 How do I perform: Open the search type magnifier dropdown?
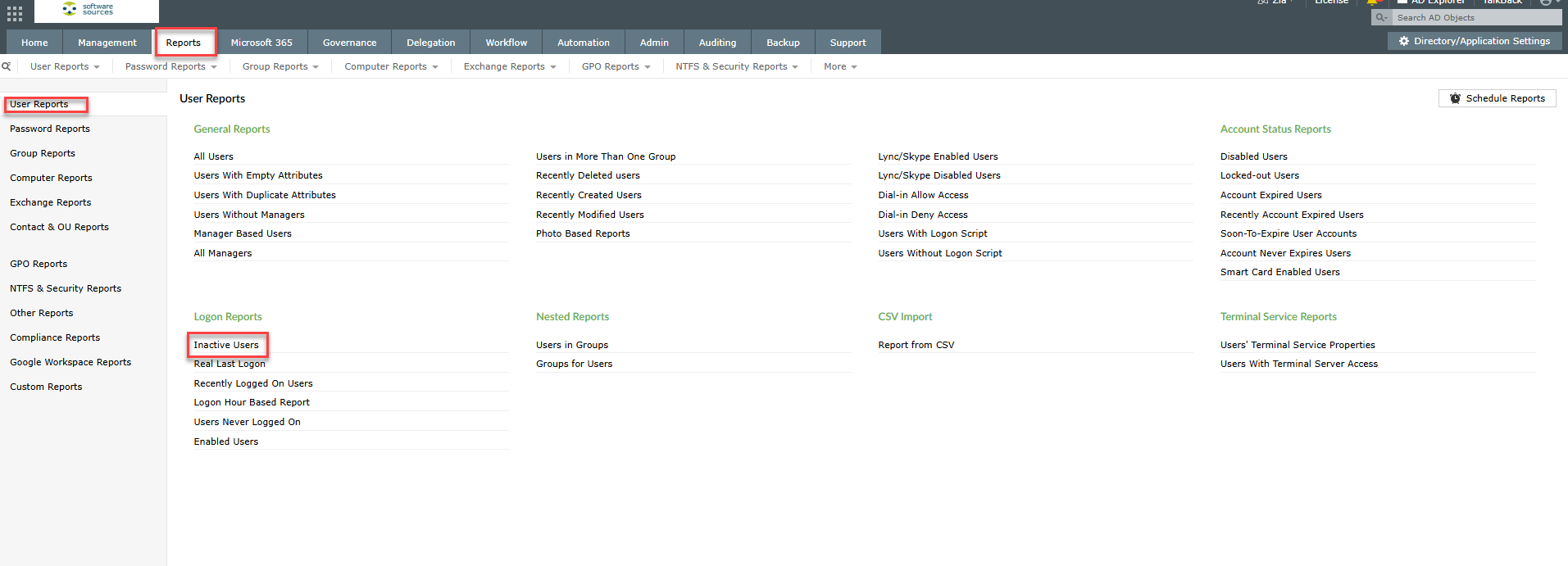1382,17
